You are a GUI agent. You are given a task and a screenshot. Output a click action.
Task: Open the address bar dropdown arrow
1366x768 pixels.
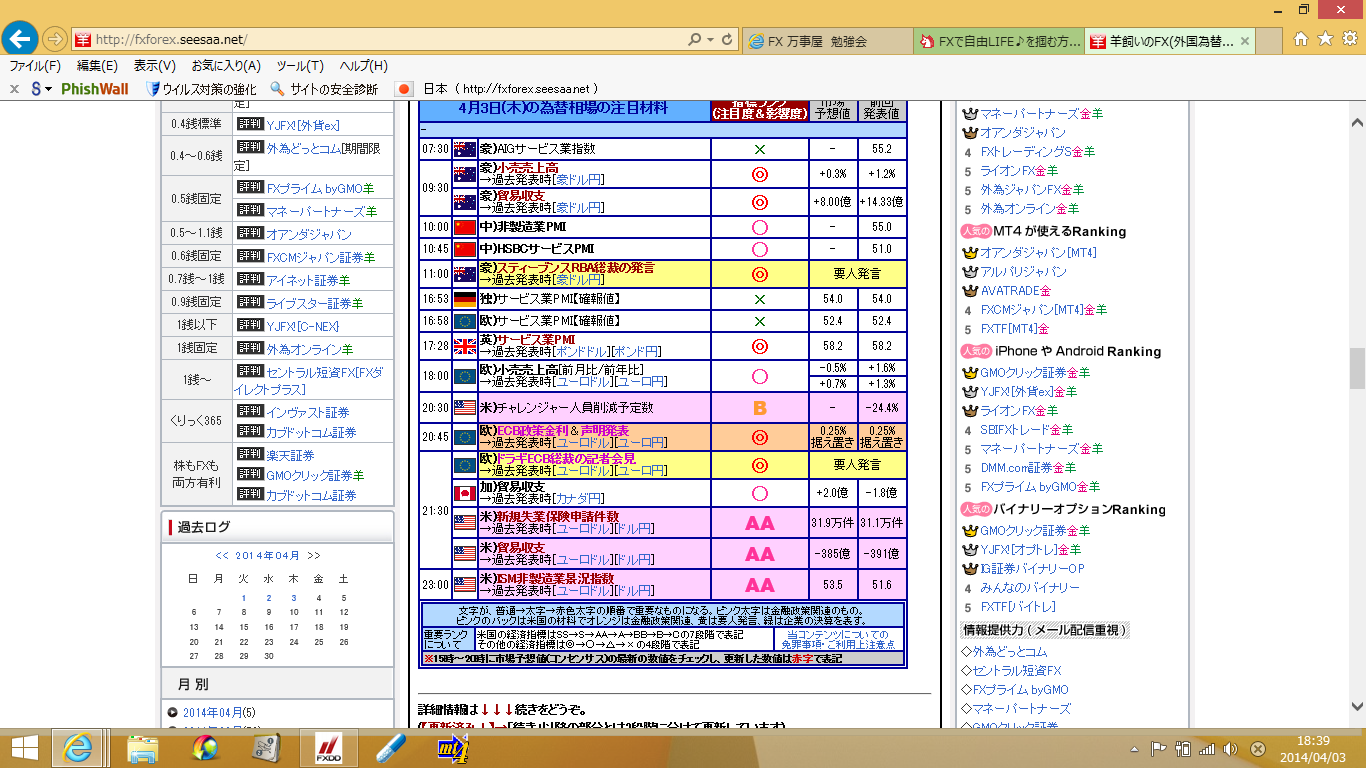click(x=710, y=40)
